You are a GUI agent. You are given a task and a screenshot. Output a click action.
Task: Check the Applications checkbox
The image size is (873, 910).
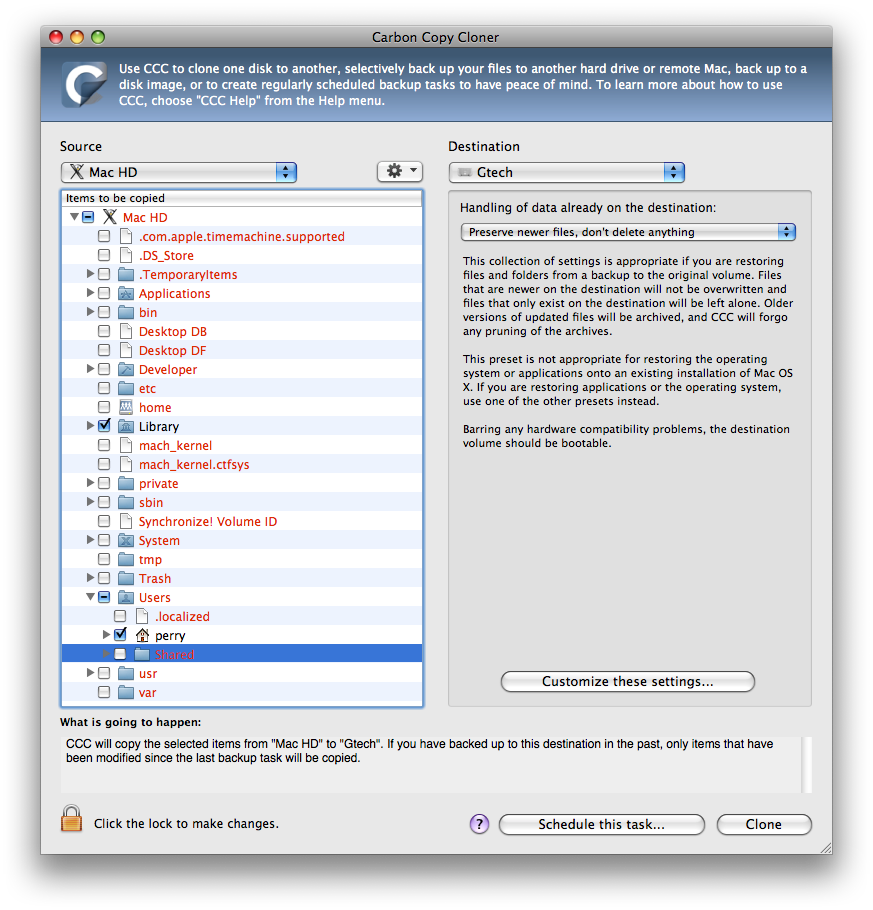coord(104,293)
